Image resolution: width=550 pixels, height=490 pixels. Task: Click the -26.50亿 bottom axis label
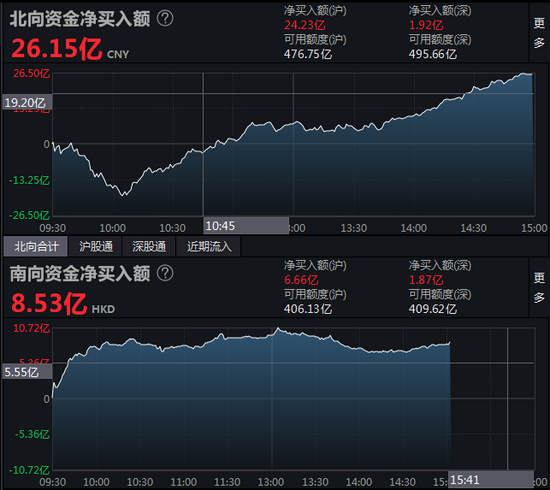pyautogui.click(x=29, y=215)
